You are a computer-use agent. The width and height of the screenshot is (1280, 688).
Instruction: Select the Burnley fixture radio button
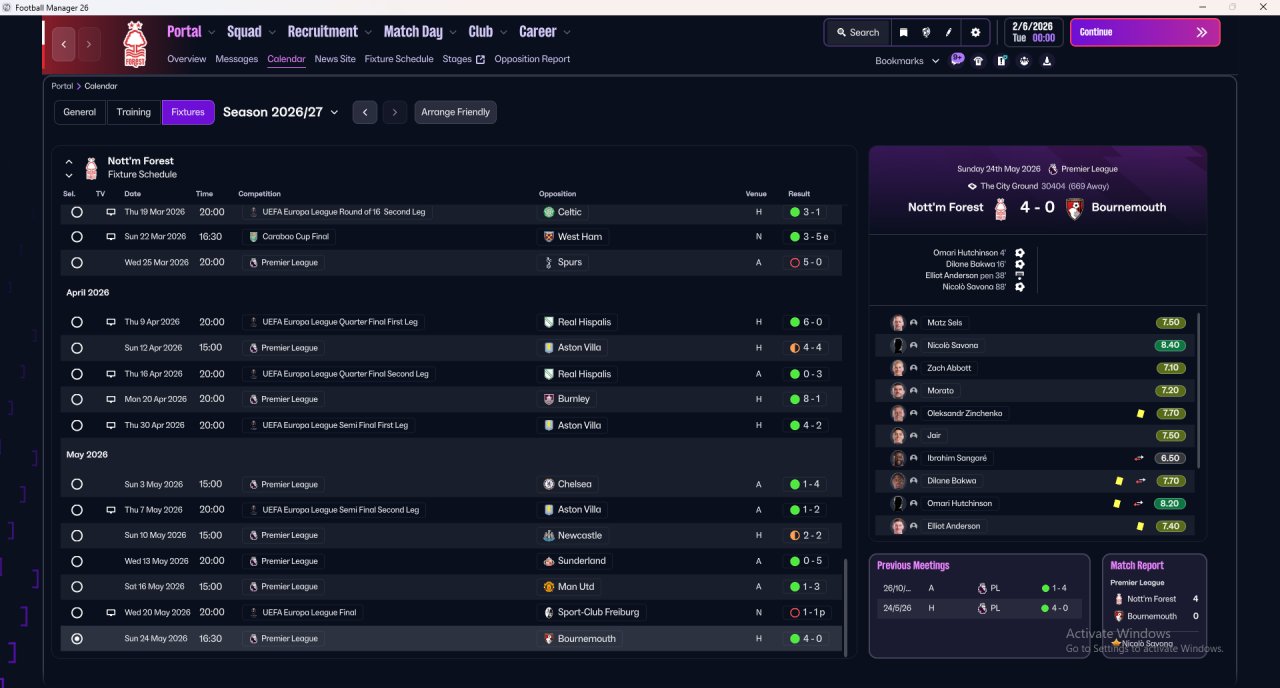(x=77, y=399)
